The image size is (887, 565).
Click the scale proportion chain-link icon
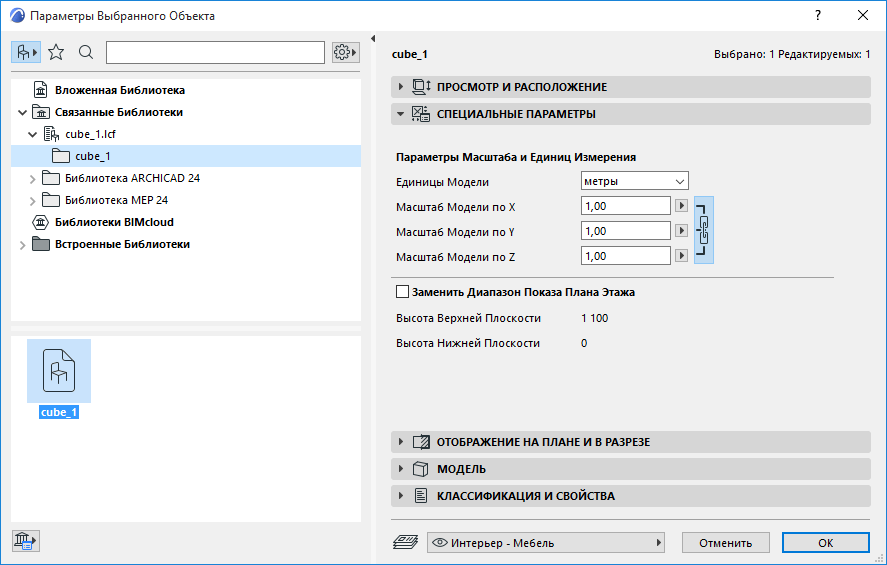704,230
